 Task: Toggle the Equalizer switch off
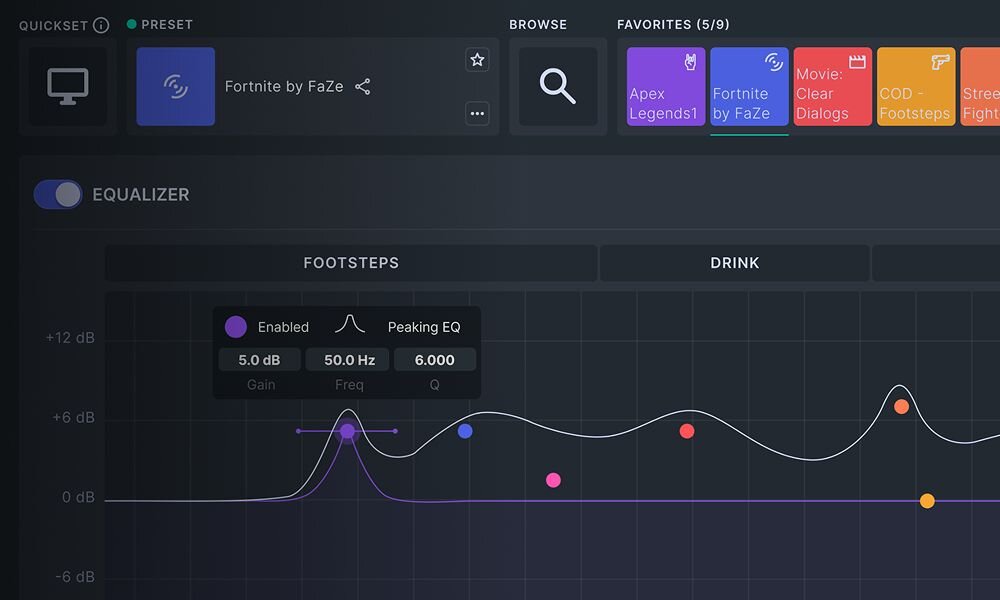coord(58,194)
